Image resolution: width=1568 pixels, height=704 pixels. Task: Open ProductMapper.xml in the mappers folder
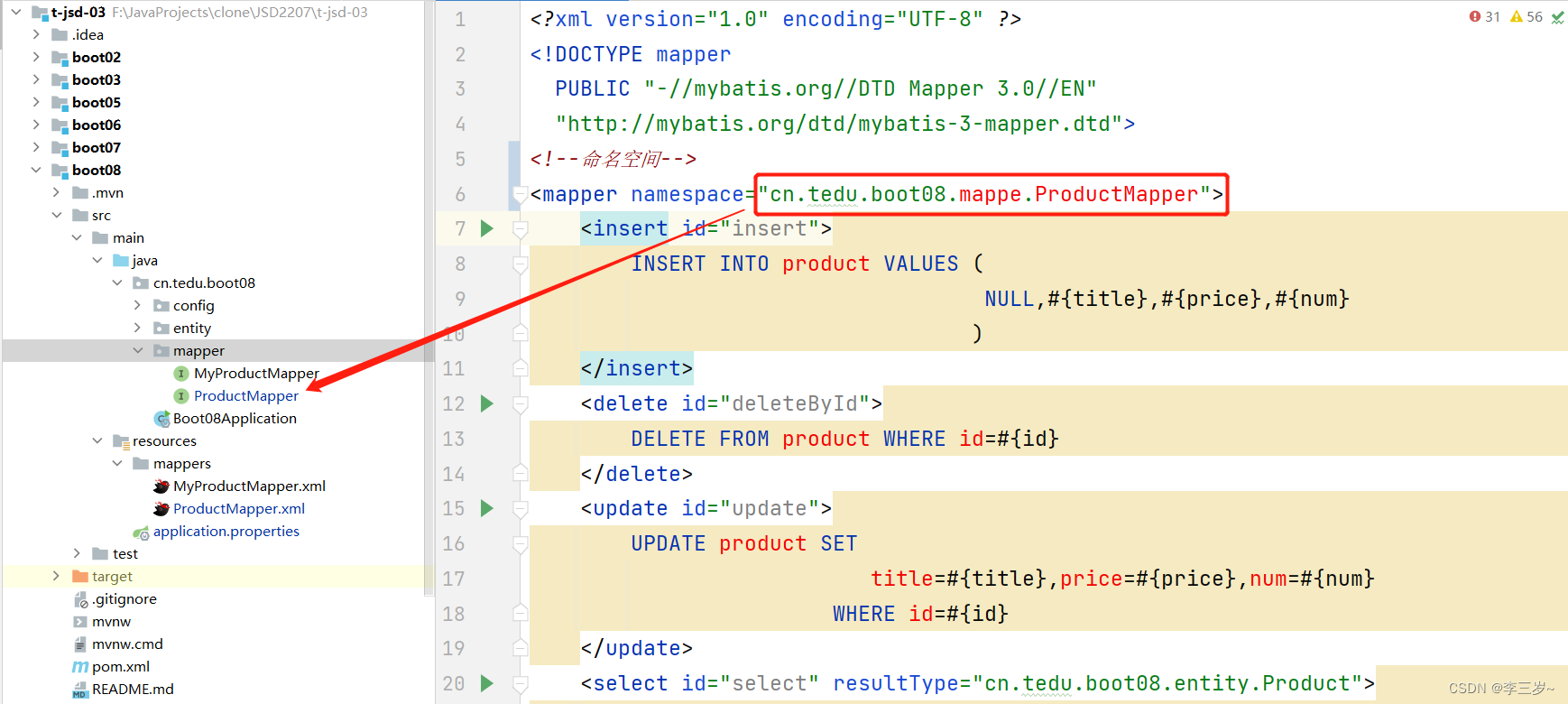[x=239, y=509]
